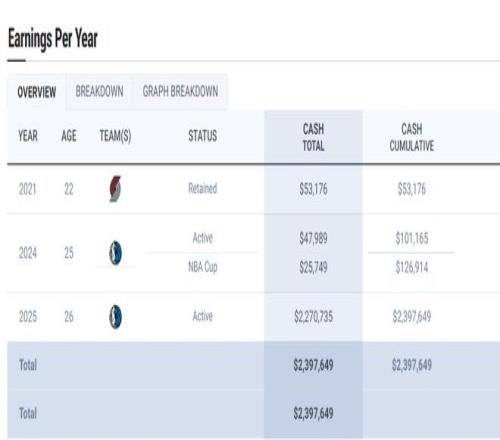Sort by the Cash Total column header
Image resolution: width=500 pixels, height=440 pixels.
pyautogui.click(x=313, y=137)
